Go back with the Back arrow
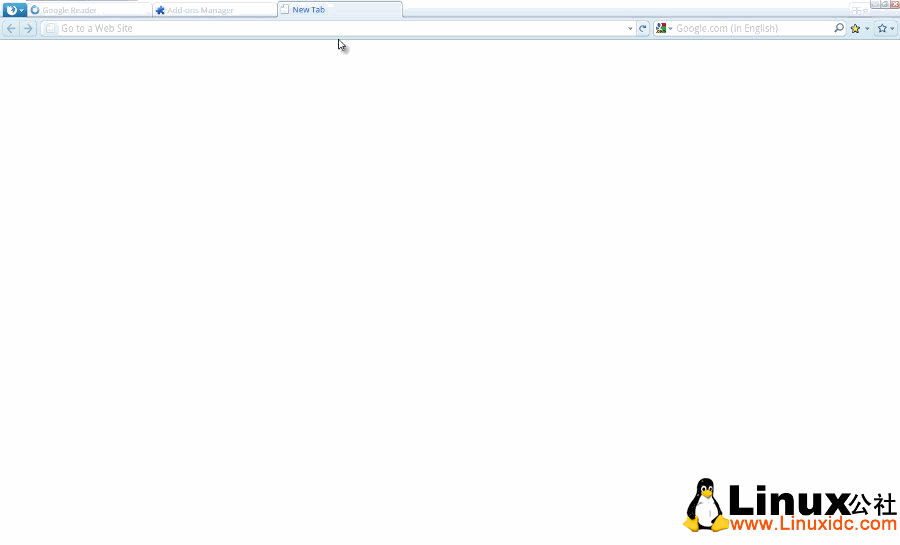 [x=11, y=28]
